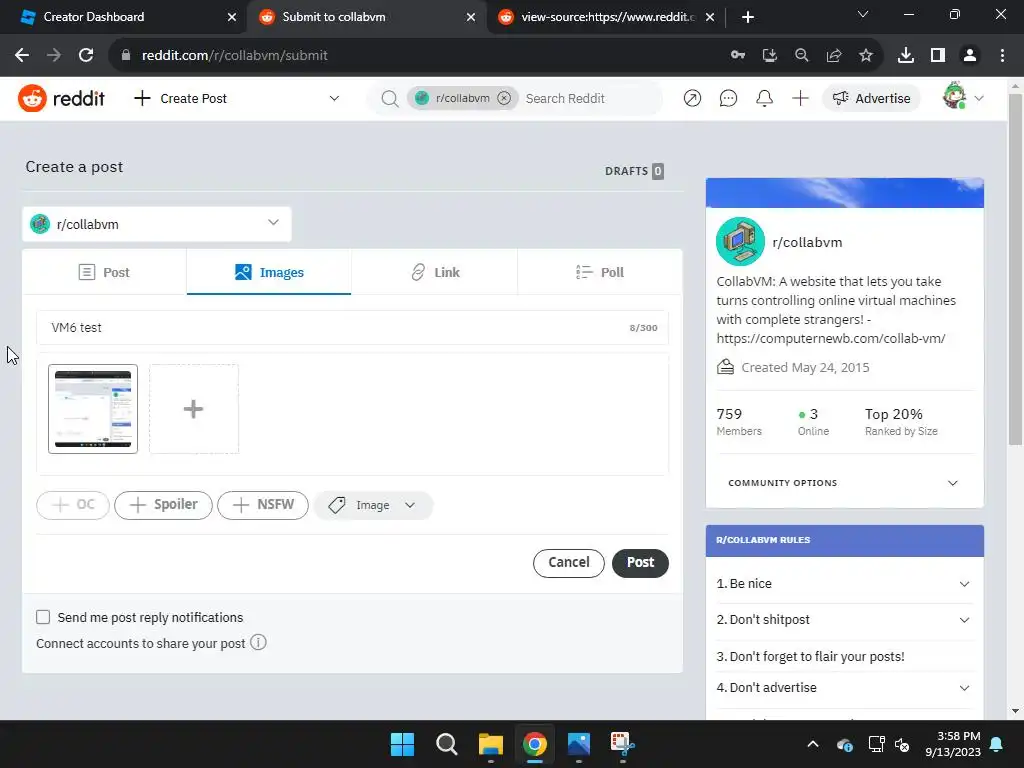
Task: Open the Photos app on taskbar
Action: 579,744
